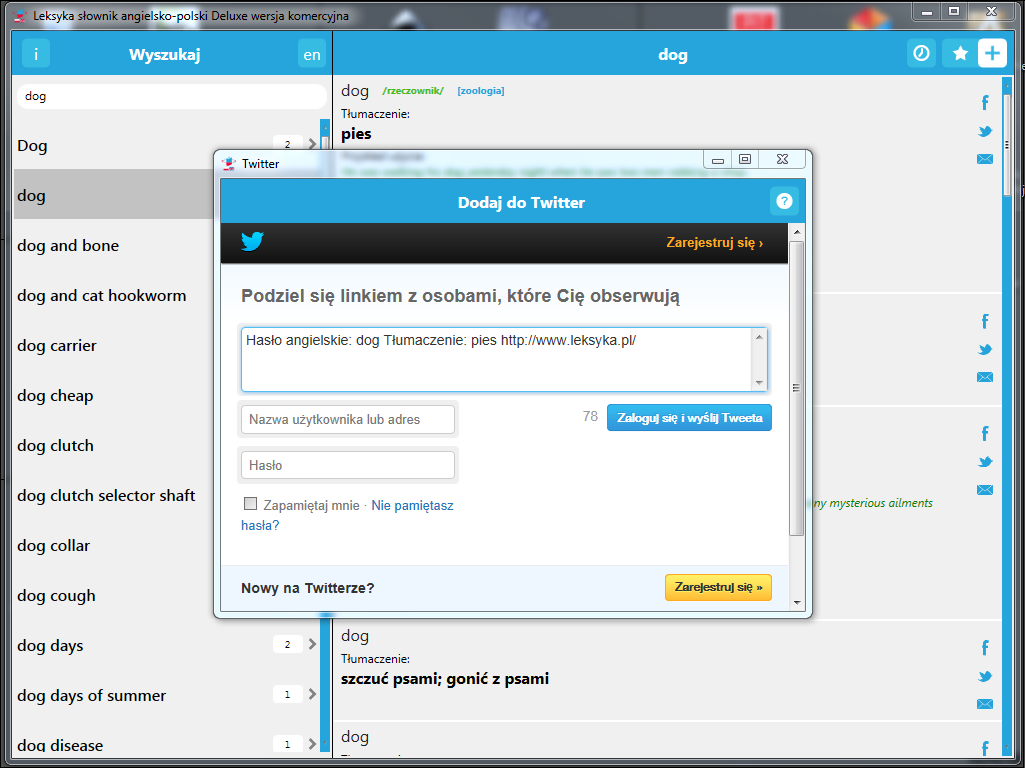
Task: Click the '[zoologia]' category tag
Action: (481, 91)
